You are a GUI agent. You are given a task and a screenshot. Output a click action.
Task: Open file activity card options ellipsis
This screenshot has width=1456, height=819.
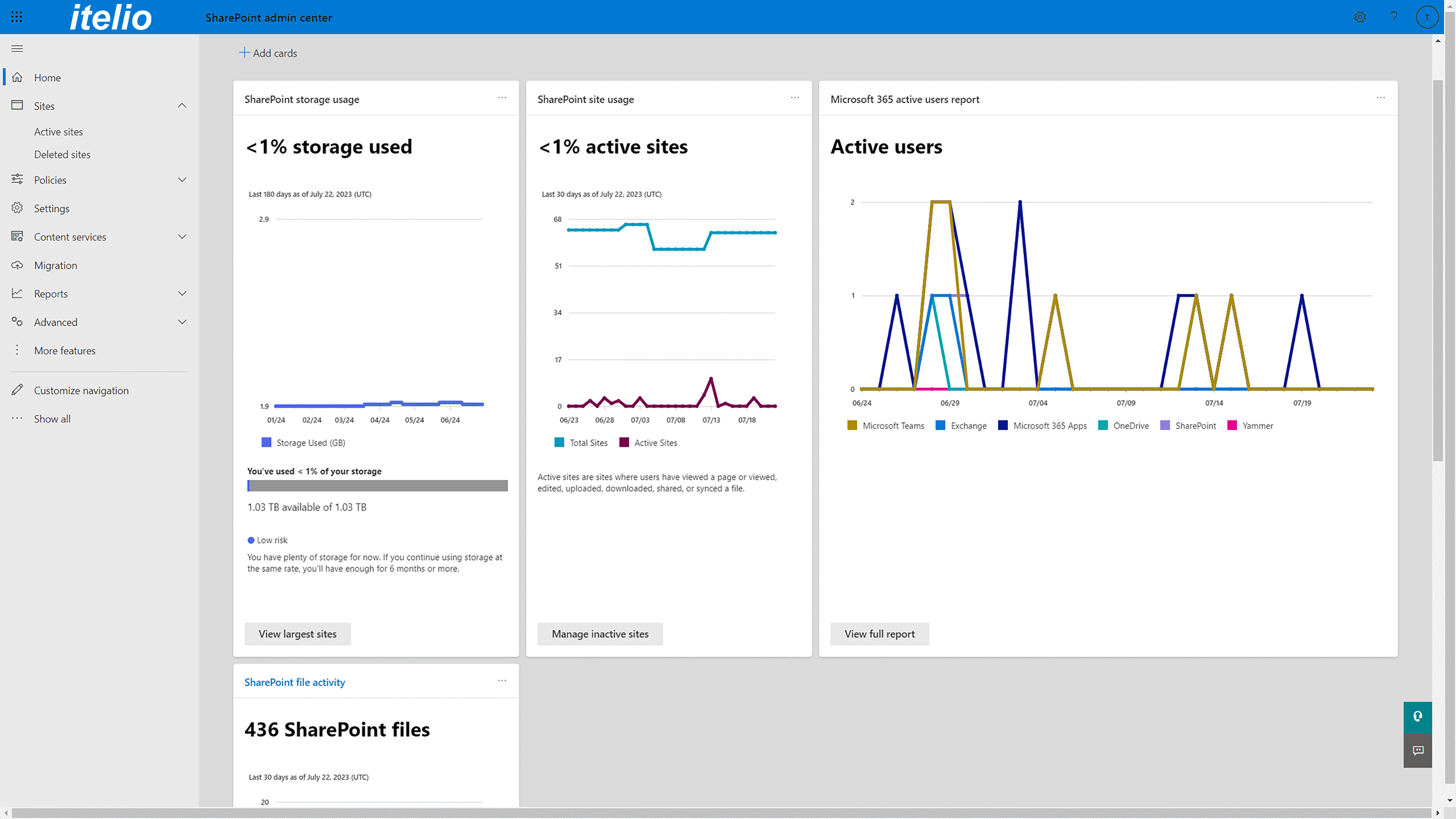tap(502, 681)
